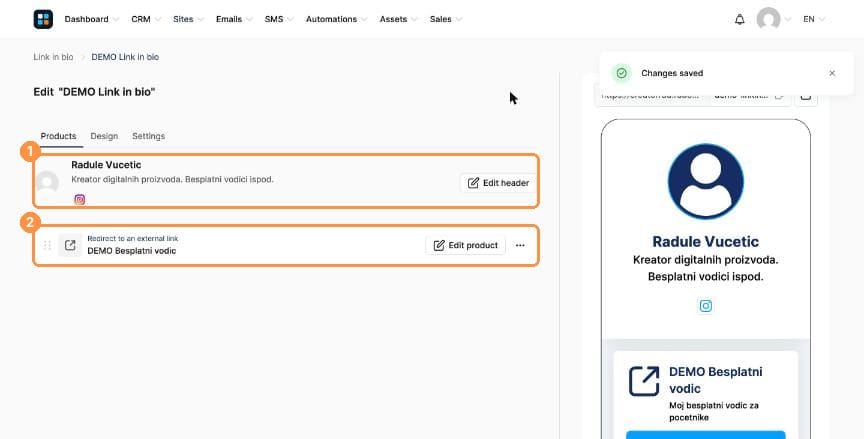The width and height of the screenshot is (864, 439).
Task: Click Moj besplatni vodic za pocetnike text
Action: point(714,411)
